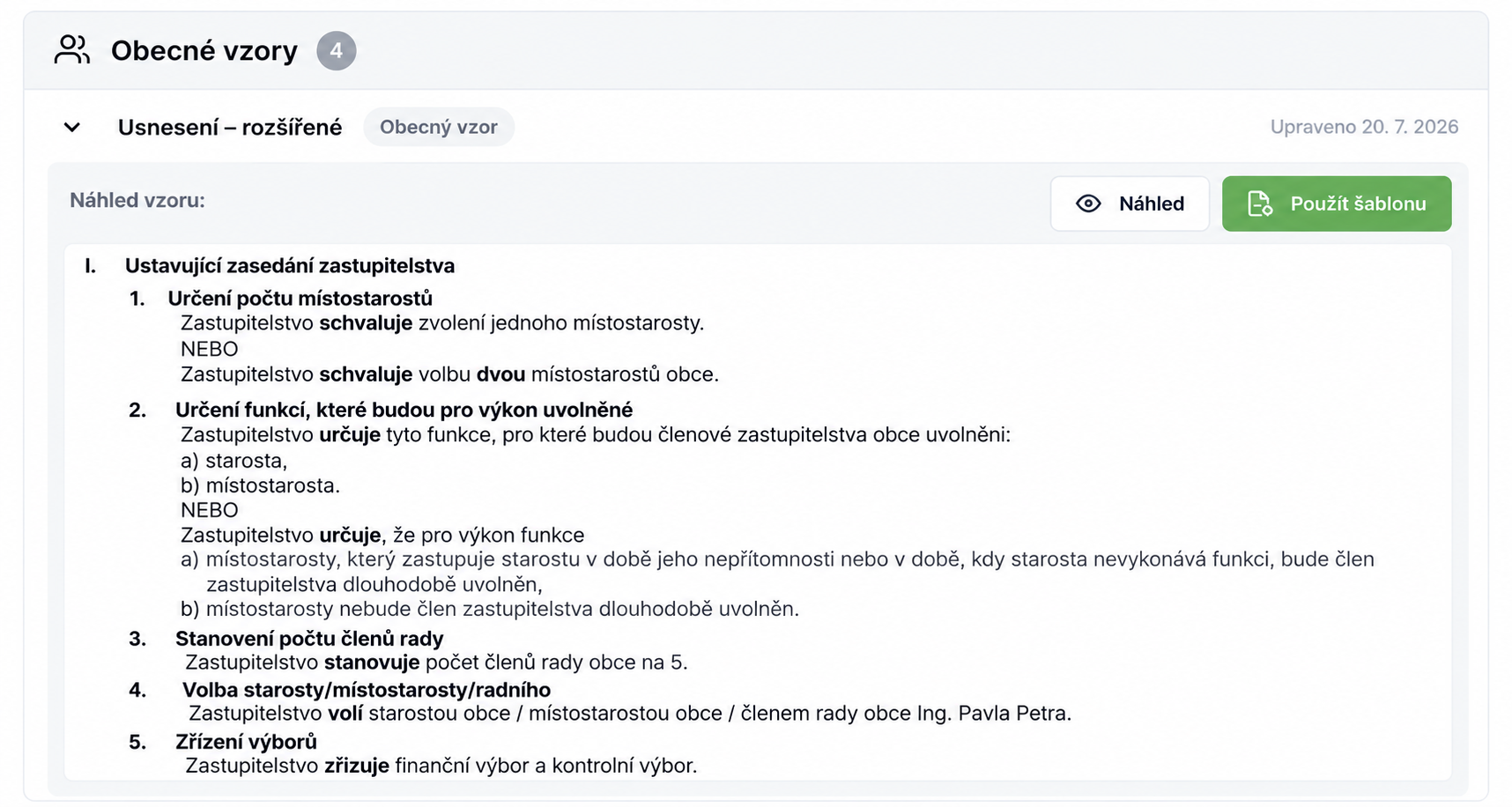Click heading Zřízení výborů
Screen dimensions: 1512x807
(246, 742)
